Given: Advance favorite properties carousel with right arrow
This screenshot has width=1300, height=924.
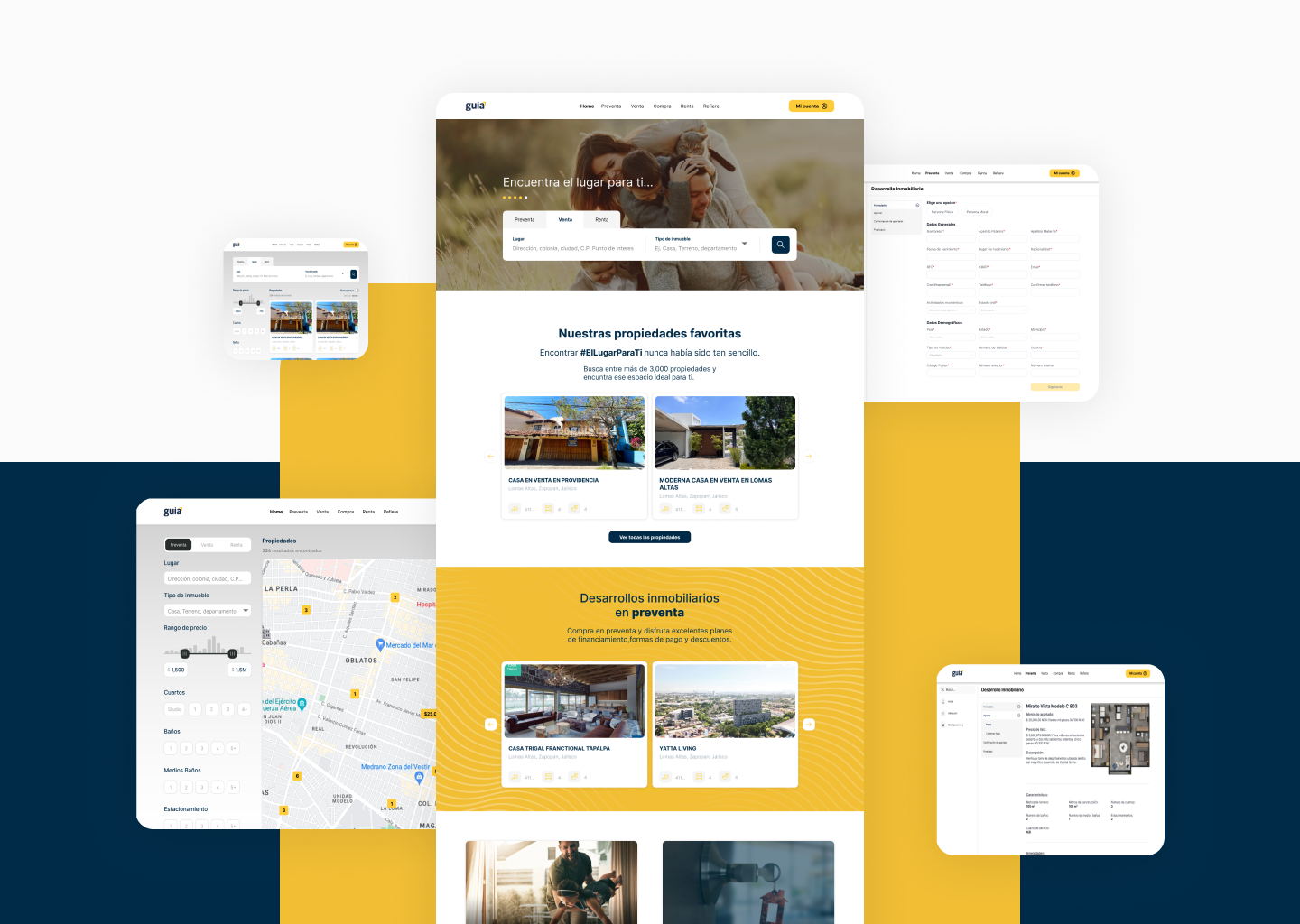Looking at the screenshot, I should pos(809,457).
